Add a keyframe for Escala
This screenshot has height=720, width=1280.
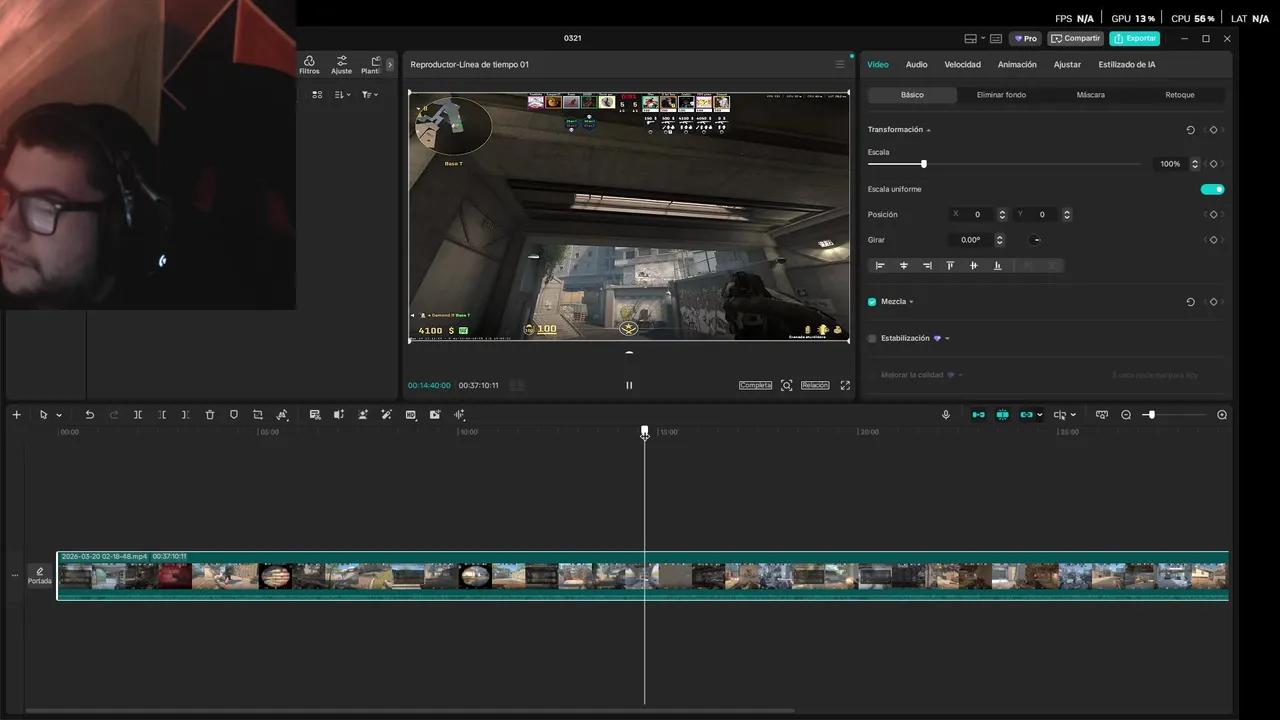pyautogui.click(x=1214, y=164)
